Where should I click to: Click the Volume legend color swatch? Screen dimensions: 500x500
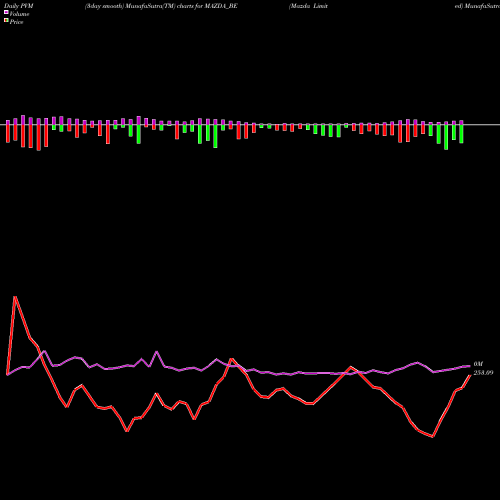pos(6,12)
